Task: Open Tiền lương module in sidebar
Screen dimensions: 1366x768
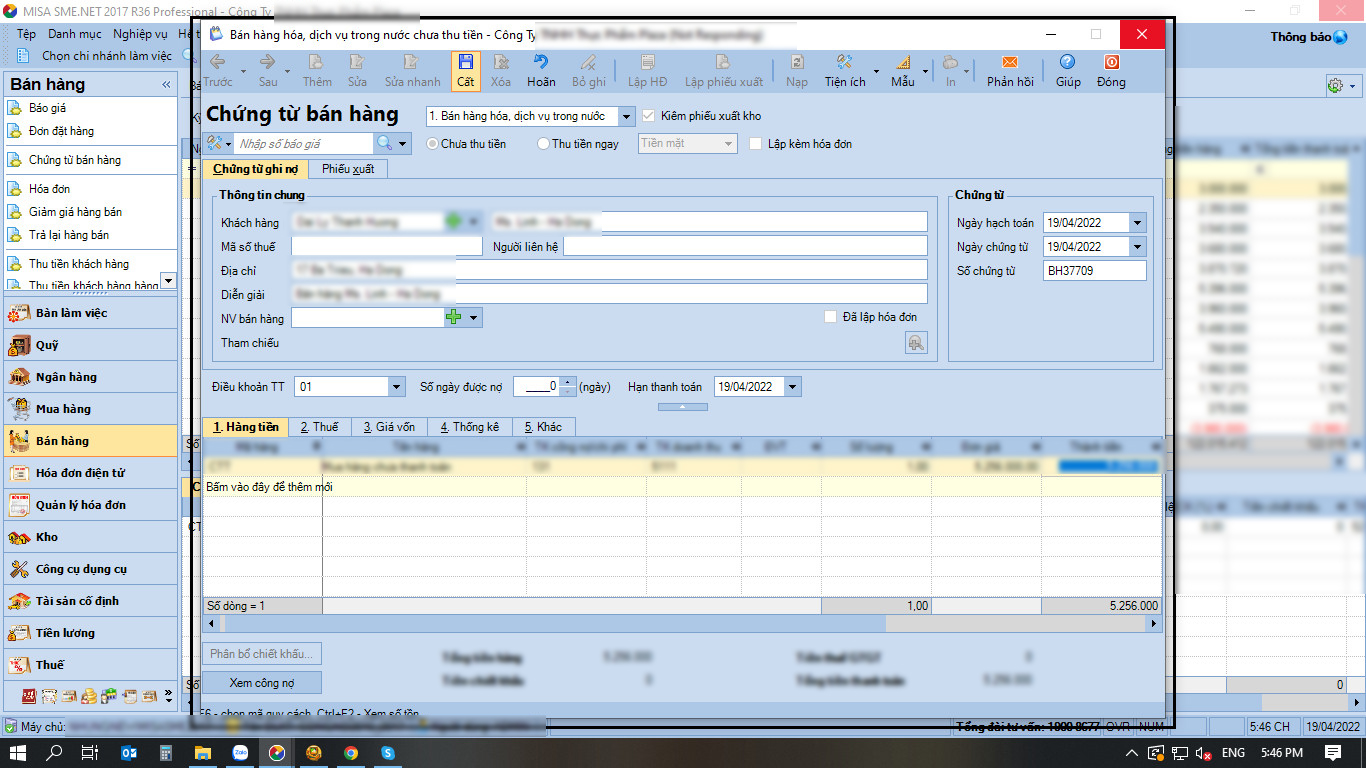Action: tap(90, 633)
